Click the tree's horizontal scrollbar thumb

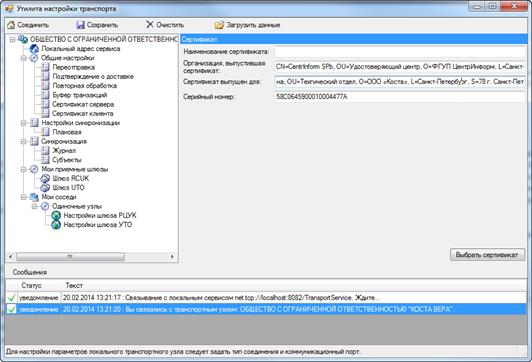70,257
